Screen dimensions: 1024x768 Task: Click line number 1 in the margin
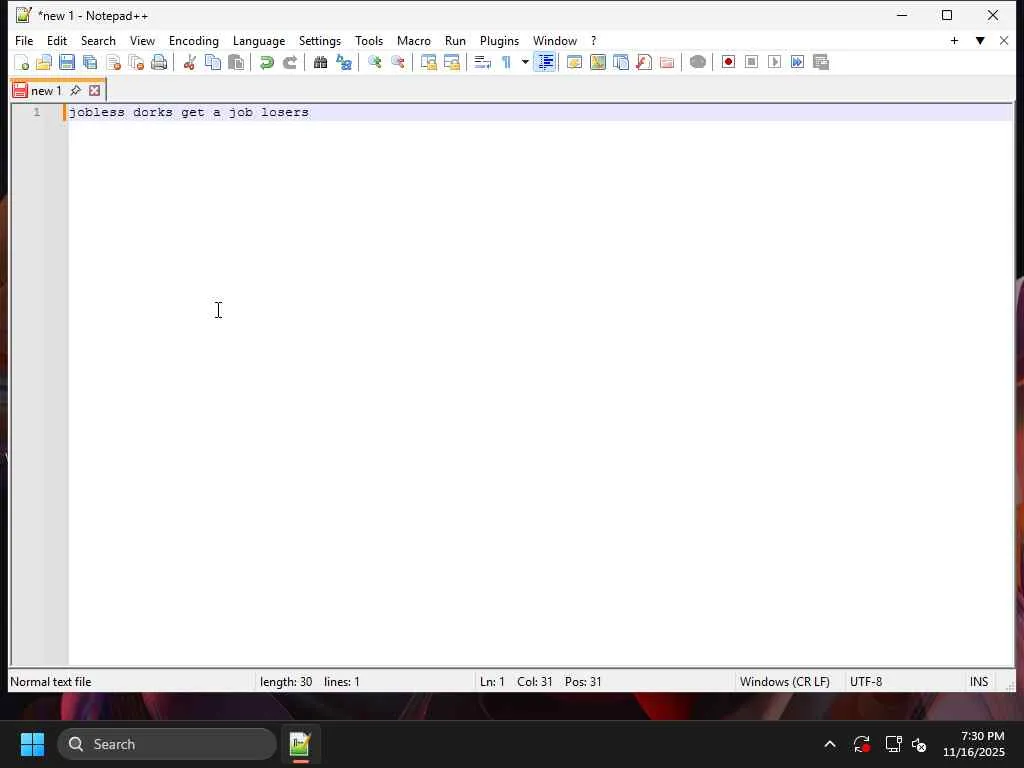click(x=37, y=112)
